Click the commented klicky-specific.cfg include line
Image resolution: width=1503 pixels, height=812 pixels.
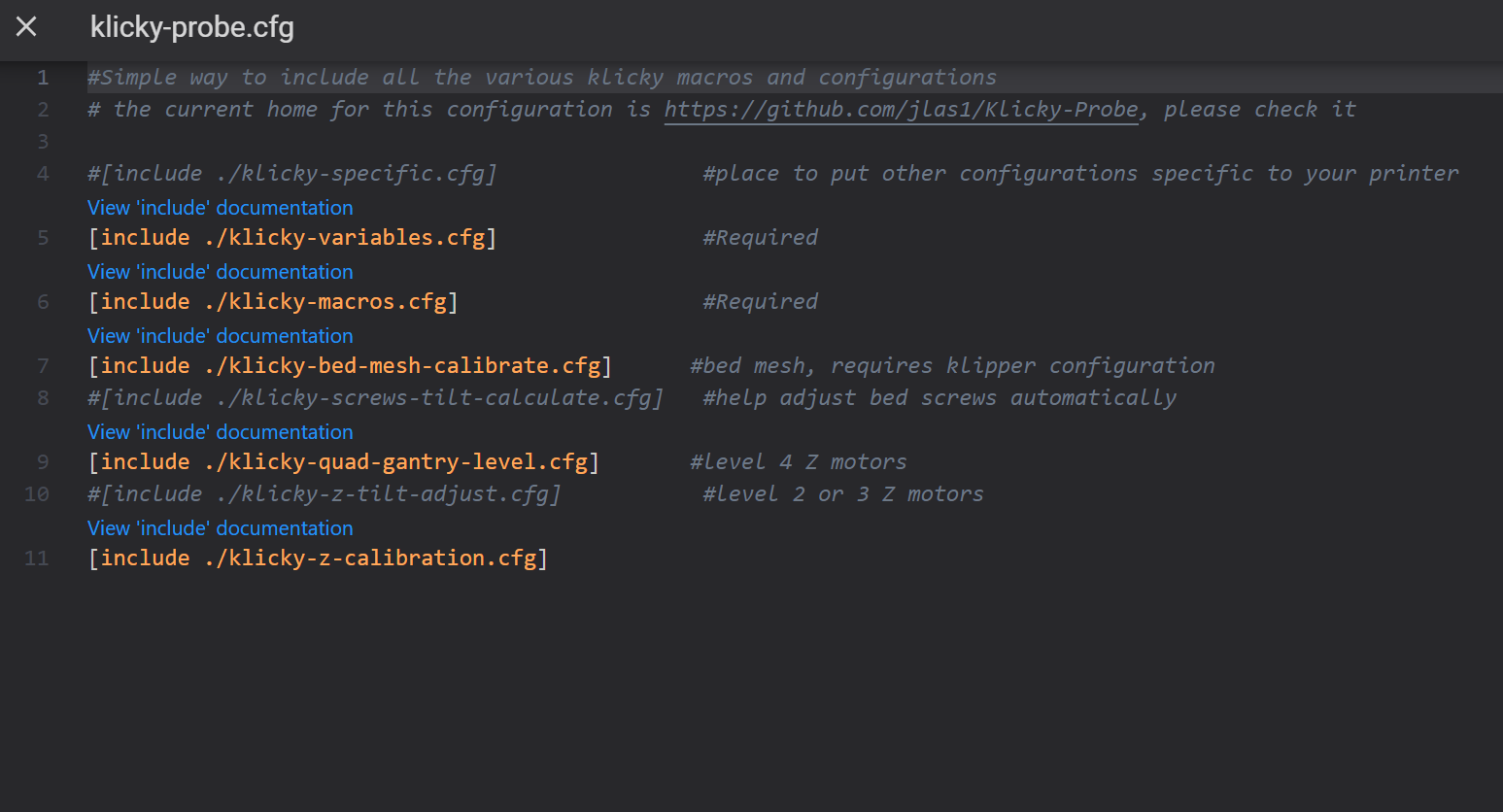click(x=291, y=173)
